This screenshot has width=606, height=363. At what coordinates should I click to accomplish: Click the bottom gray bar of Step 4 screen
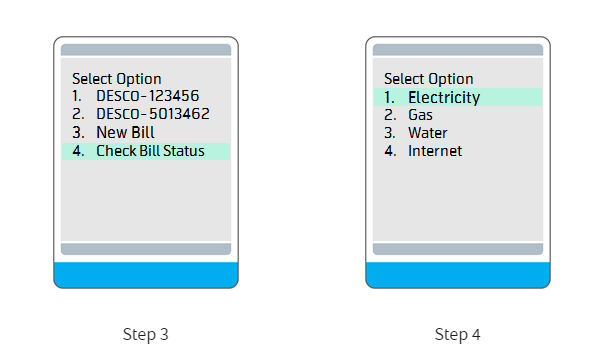point(458,249)
